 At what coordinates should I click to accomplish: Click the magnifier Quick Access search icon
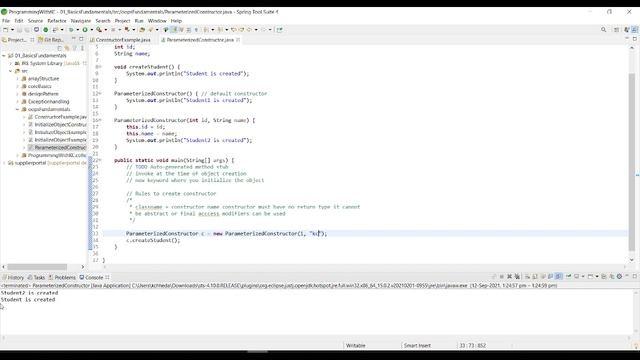(x=603, y=29)
